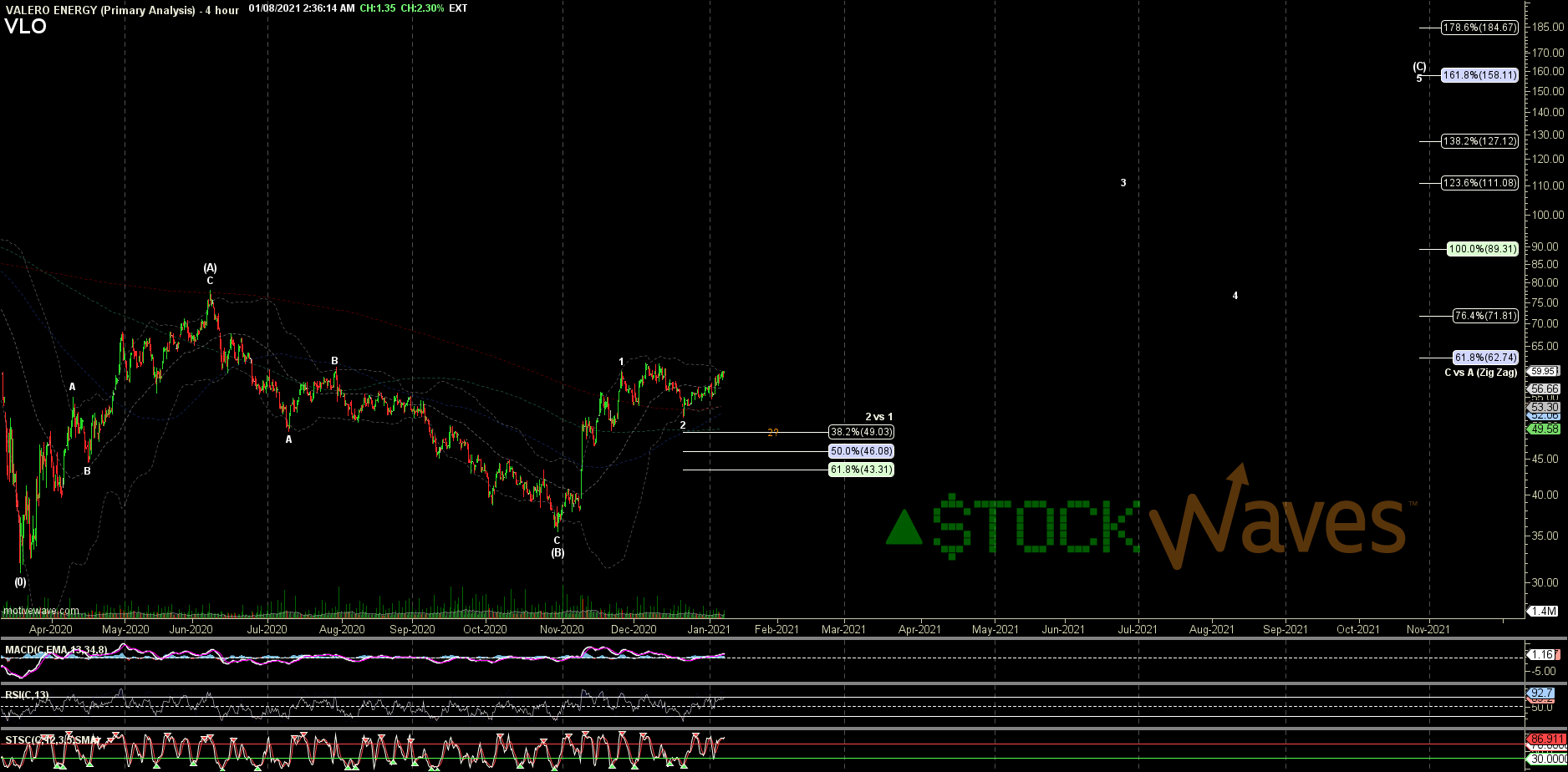This screenshot has height=772, width=1568.
Task: Select projected wave 4 label
Action: (x=1235, y=296)
